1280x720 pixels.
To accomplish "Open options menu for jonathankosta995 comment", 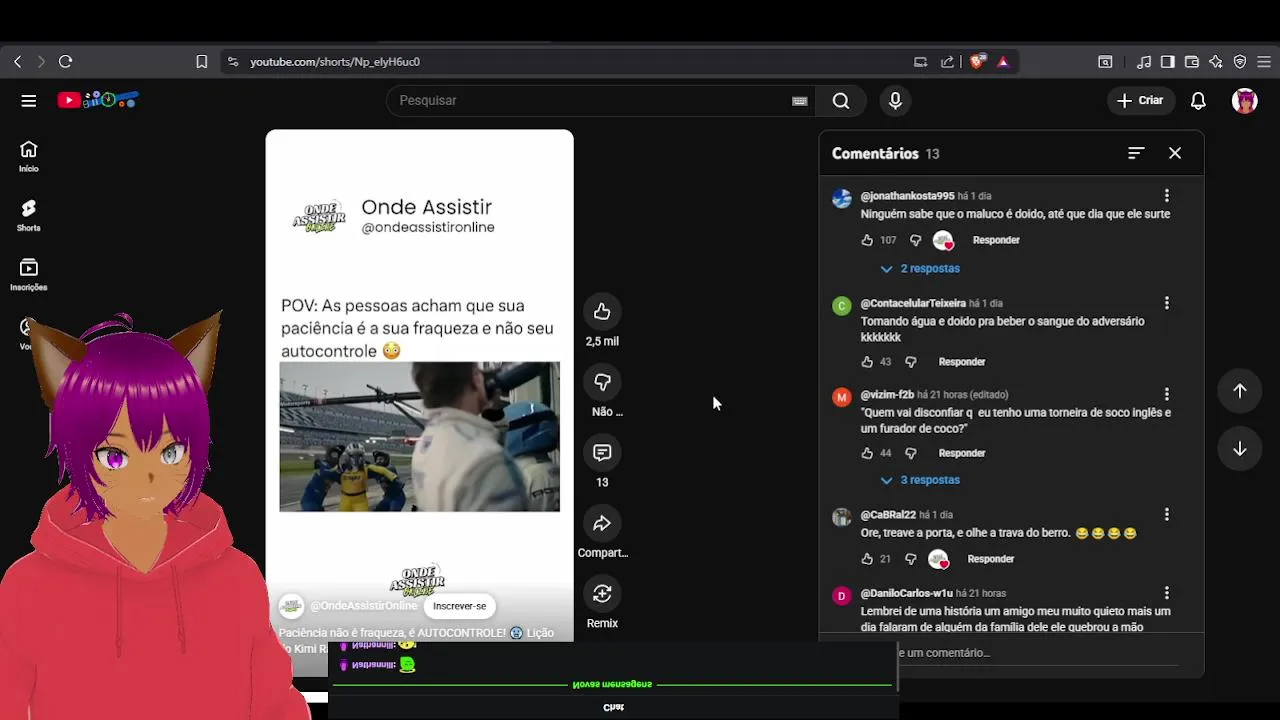I will 1166,196.
